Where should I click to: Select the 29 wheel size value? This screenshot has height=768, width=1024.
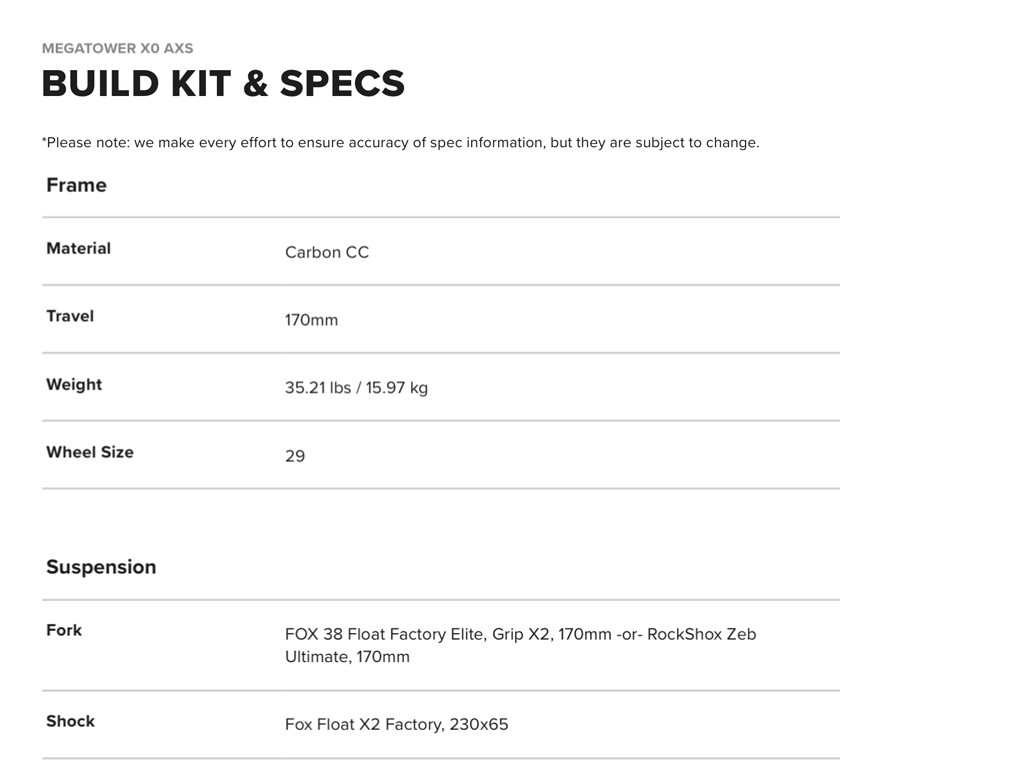[x=295, y=456]
